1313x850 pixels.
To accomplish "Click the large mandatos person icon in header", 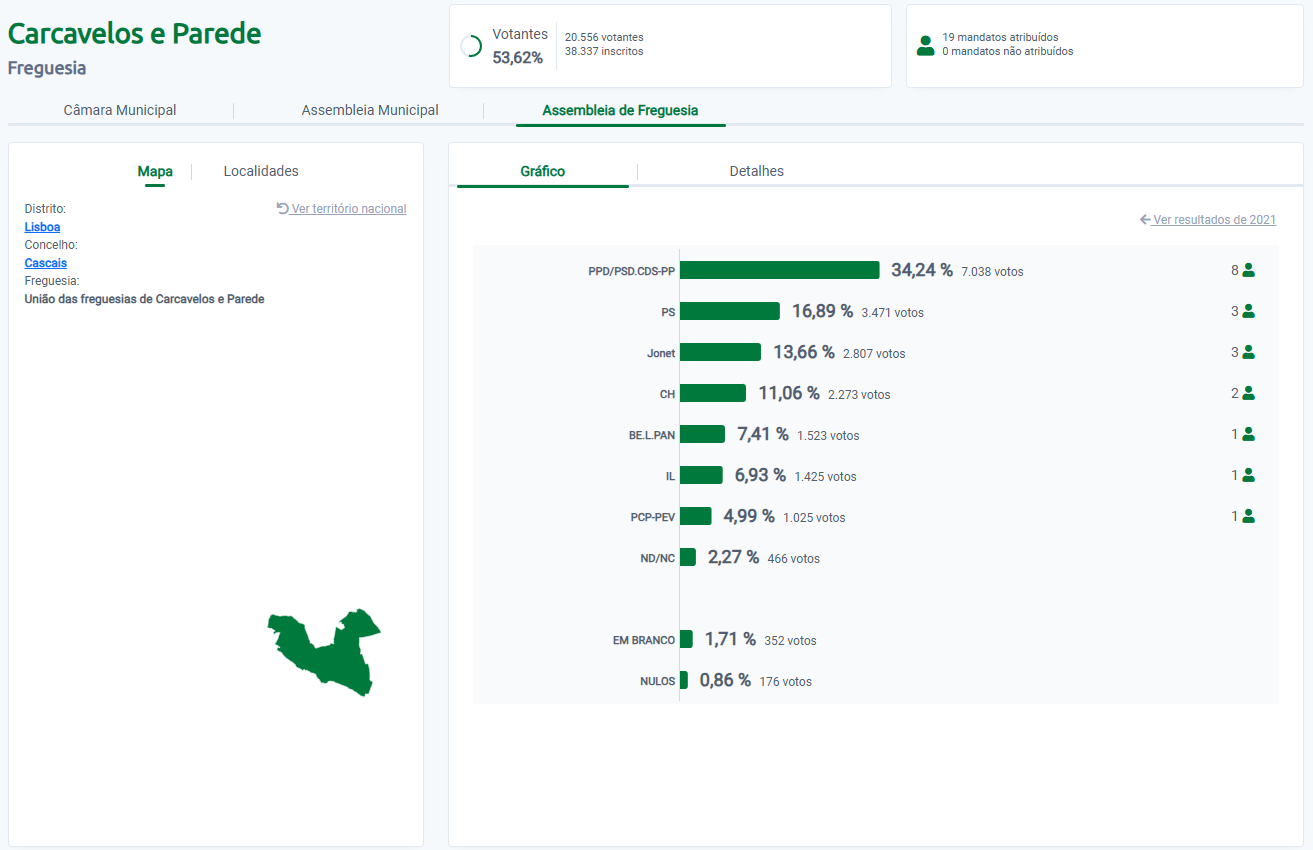I will click(925, 45).
